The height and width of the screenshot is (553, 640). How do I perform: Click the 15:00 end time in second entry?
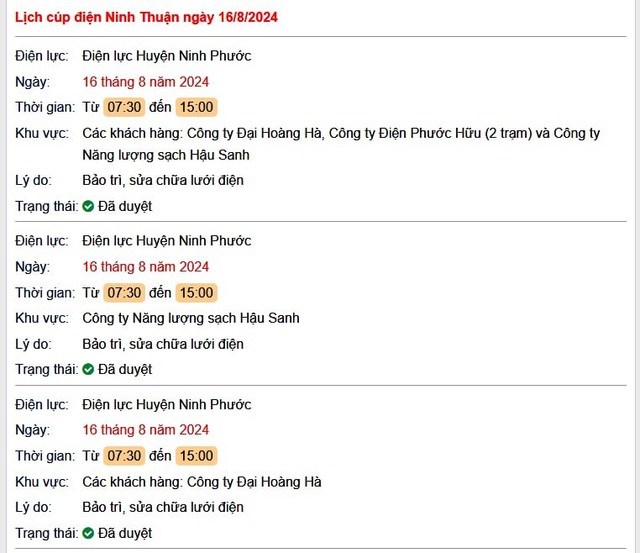coord(196,293)
